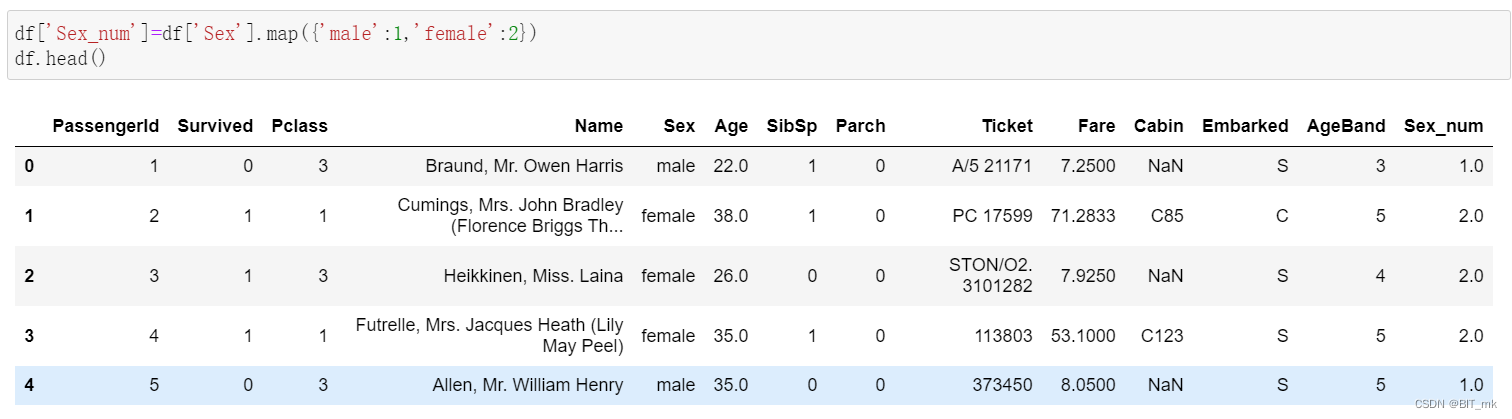Click the AgeBand column header

click(1345, 126)
